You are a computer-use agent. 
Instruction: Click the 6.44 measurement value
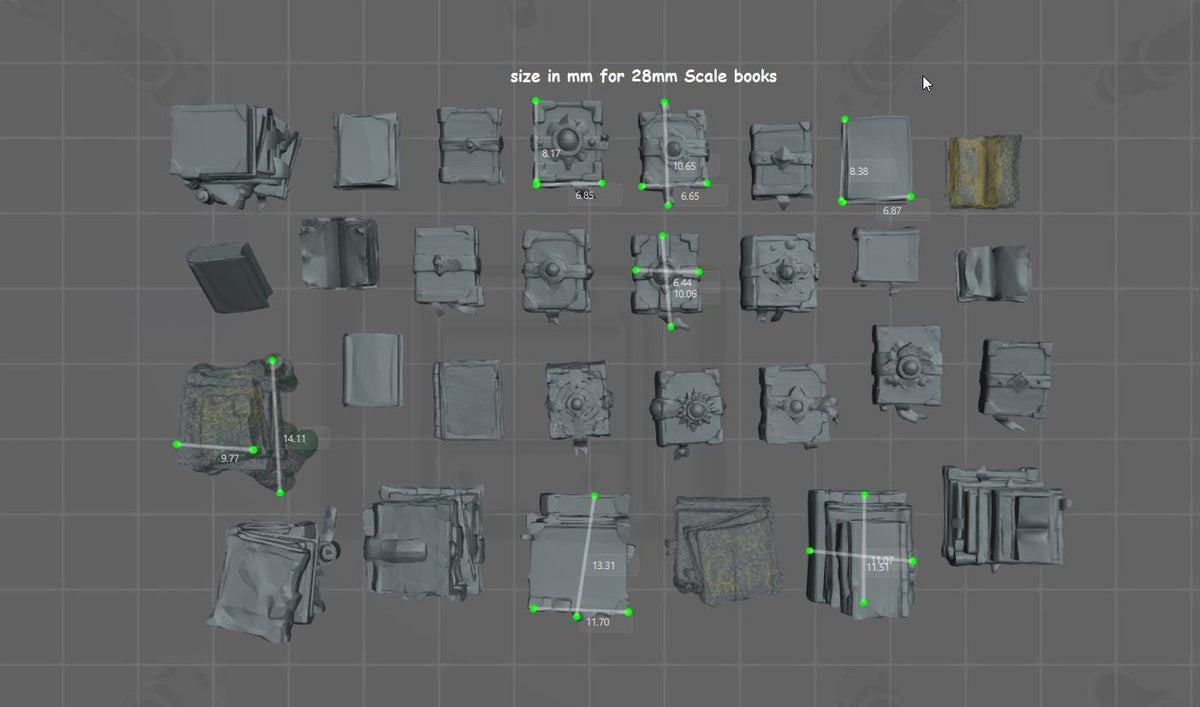[x=683, y=283]
